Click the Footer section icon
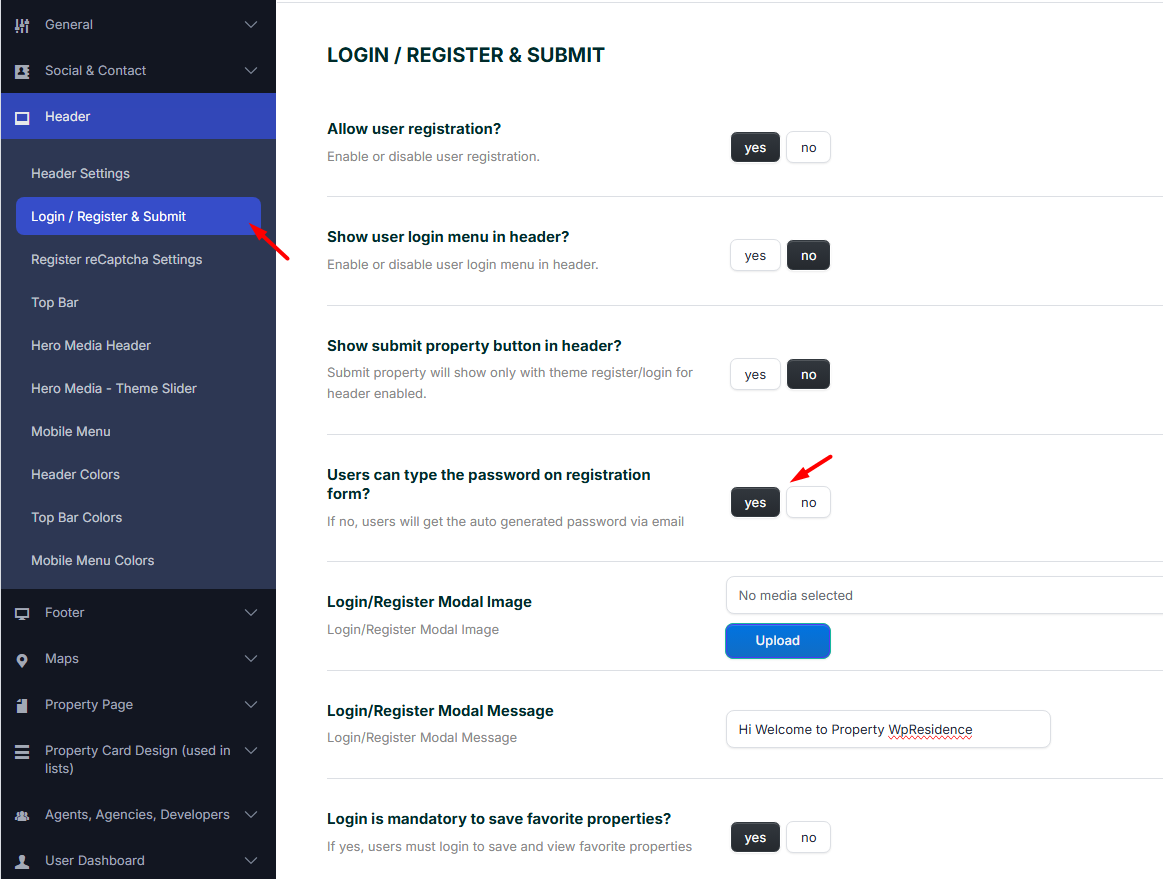The height and width of the screenshot is (879, 1163). click(x=22, y=613)
